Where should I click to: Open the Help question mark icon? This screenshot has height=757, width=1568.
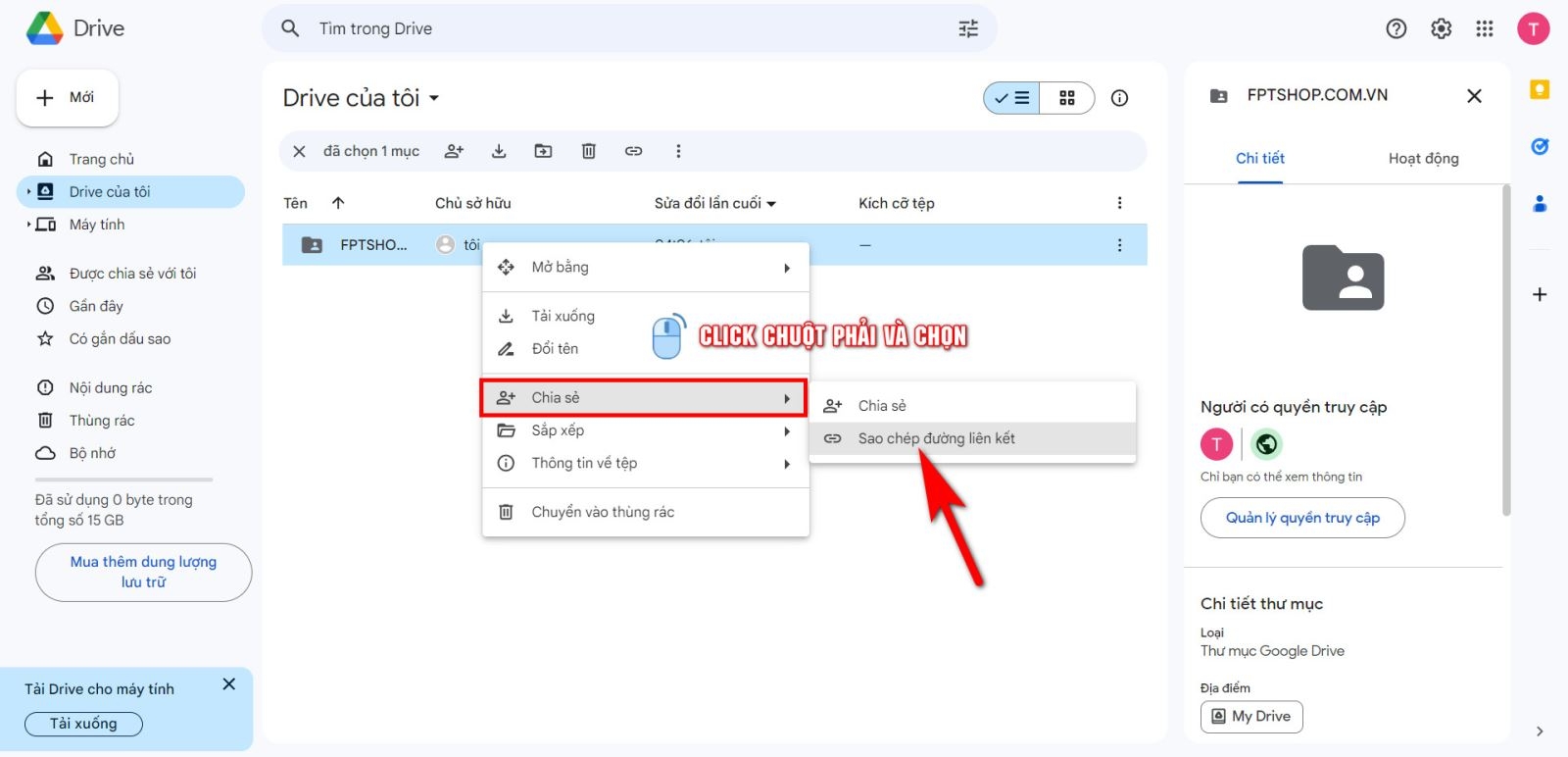(x=1396, y=28)
